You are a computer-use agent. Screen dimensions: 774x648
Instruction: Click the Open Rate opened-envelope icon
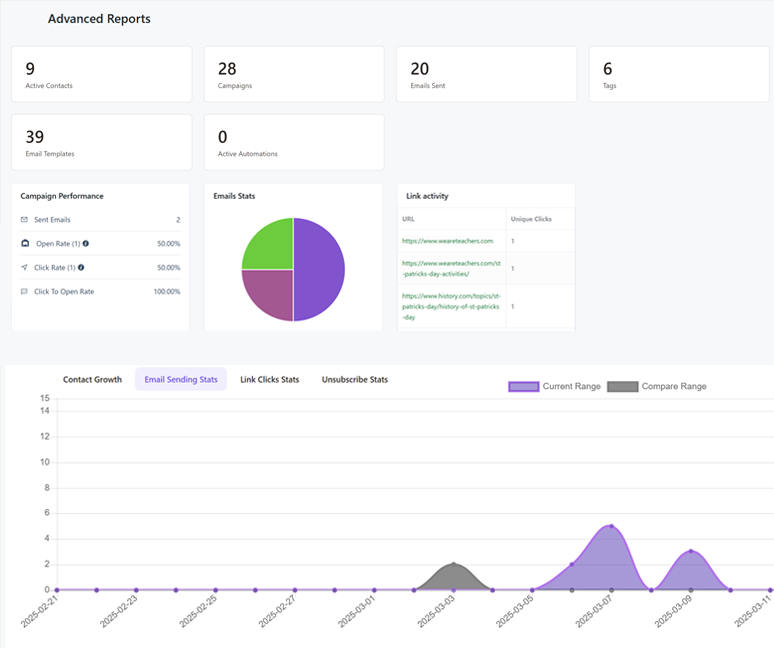point(24,243)
